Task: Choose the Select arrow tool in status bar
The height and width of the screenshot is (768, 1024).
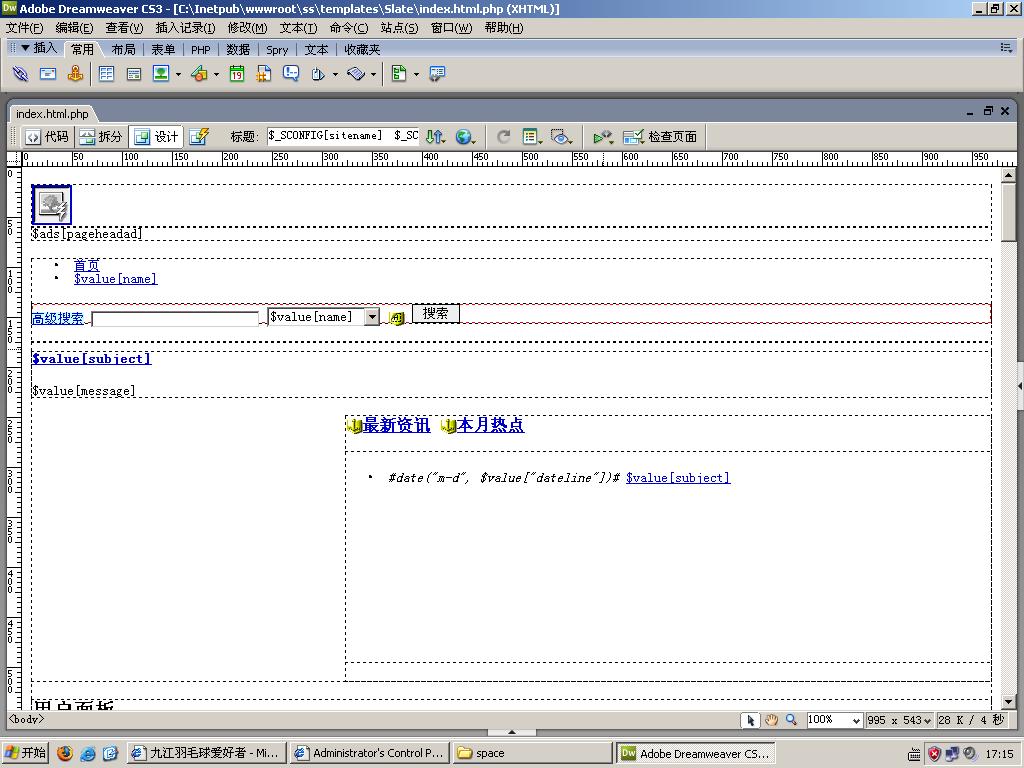Action: [x=750, y=720]
